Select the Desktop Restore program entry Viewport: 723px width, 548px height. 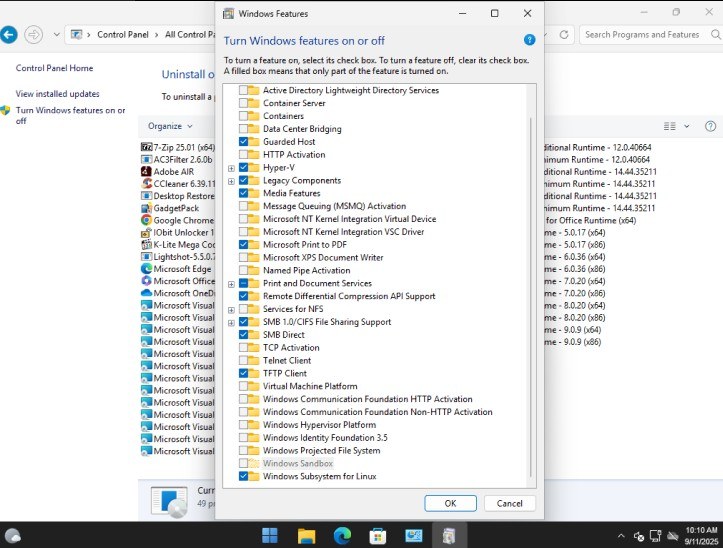[178, 196]
